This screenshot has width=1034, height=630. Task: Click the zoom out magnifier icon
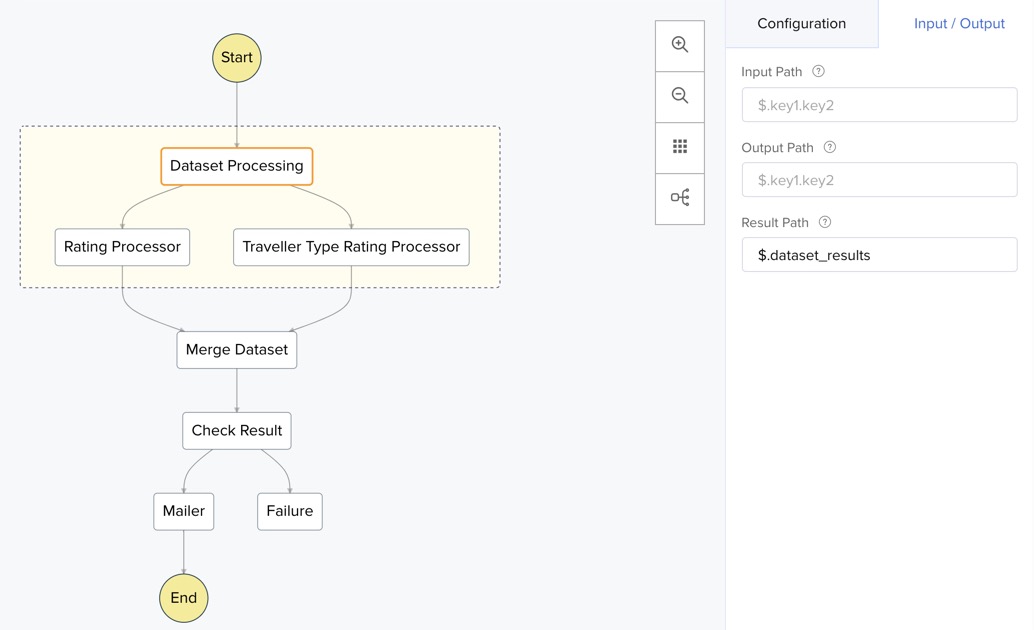pos(680,96)
